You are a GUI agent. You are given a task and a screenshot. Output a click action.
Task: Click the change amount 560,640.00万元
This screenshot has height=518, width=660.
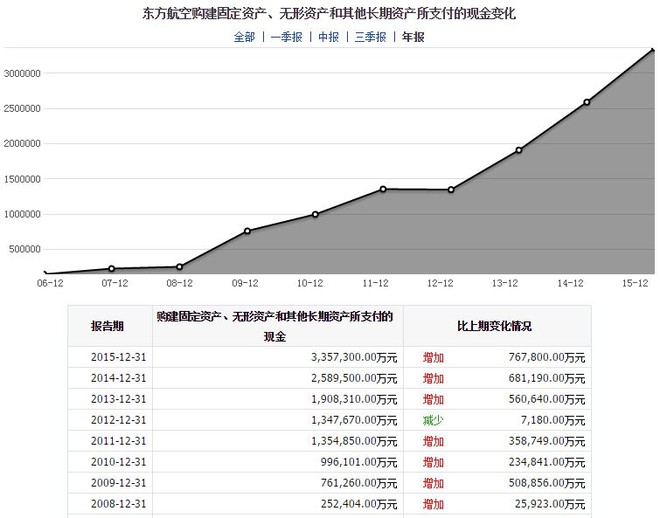point(547,399)
